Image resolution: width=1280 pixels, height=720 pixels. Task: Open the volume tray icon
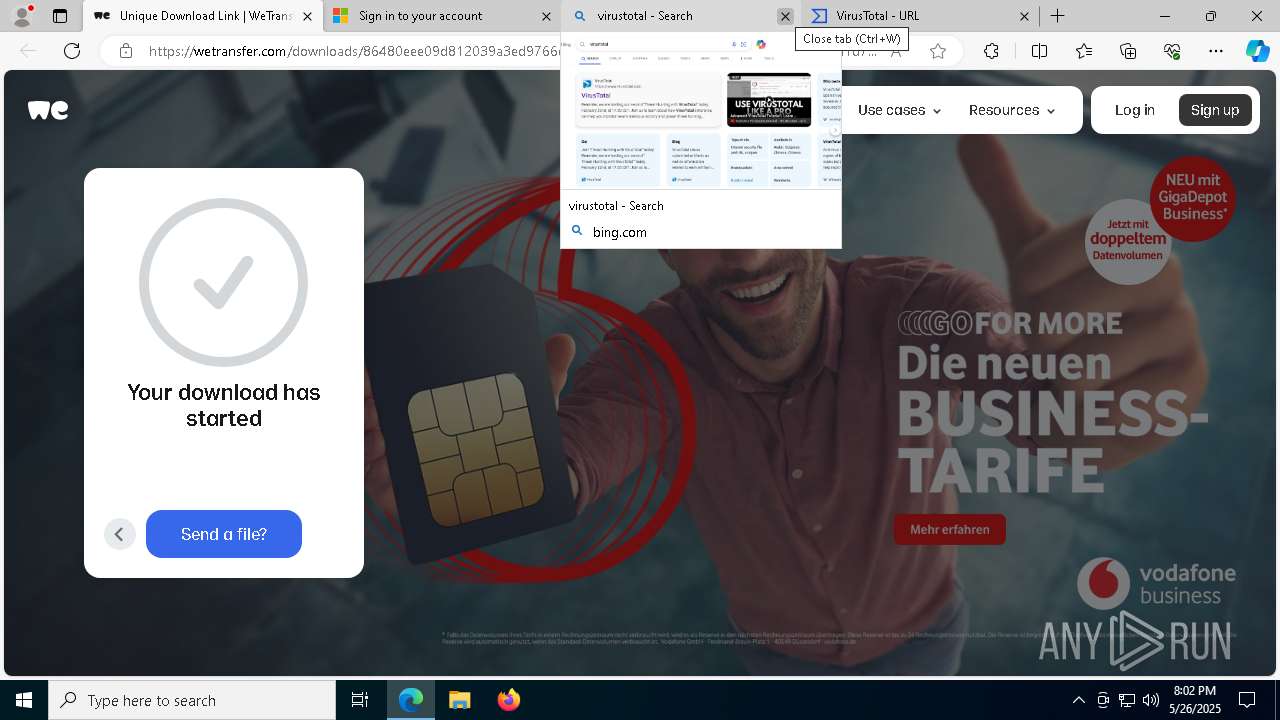coord(1151,700)
